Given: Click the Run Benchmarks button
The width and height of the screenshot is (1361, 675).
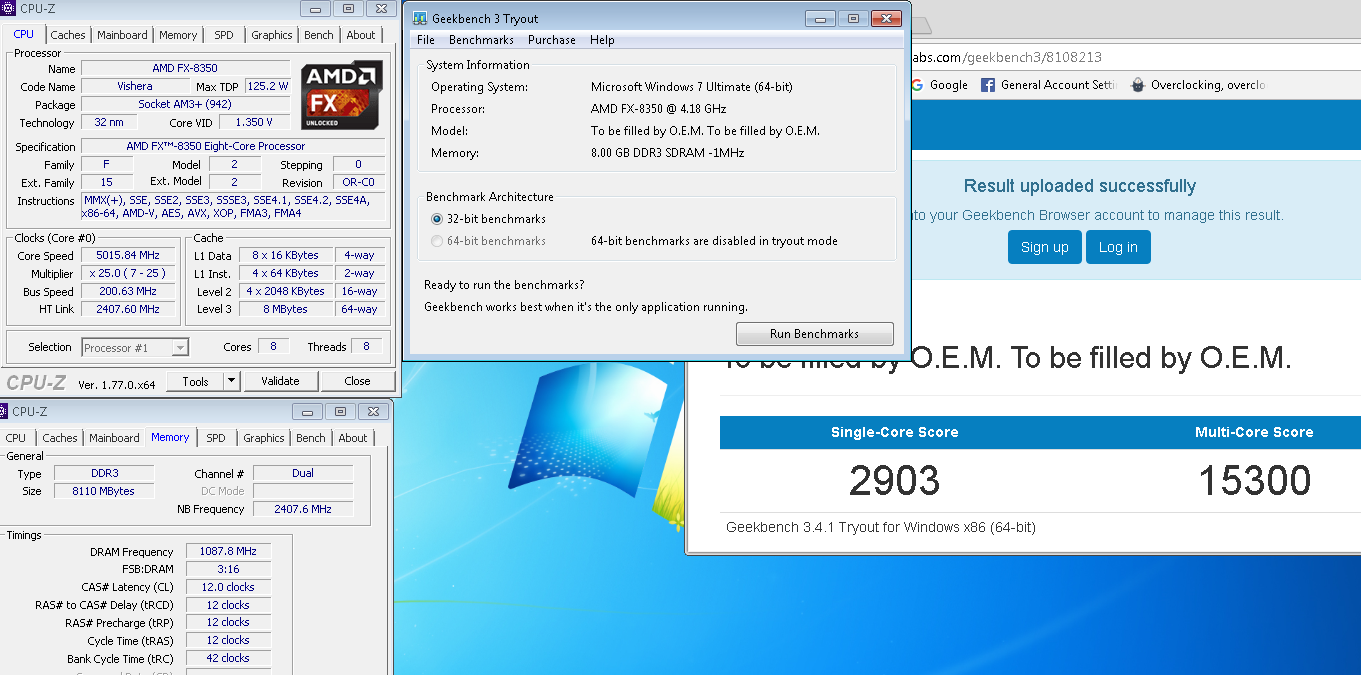Looking at the screenshot, I should pyautogui.click(x=814, y=334).
